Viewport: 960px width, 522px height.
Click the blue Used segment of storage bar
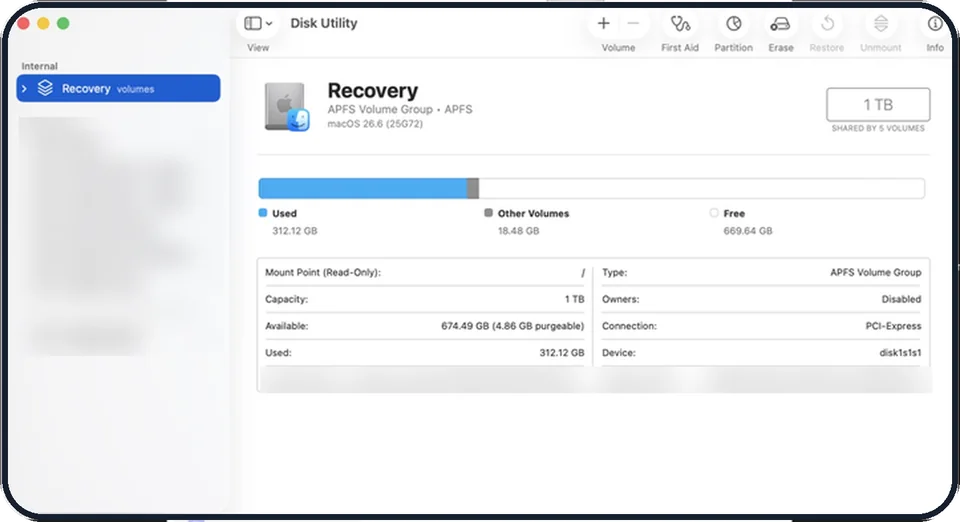(362, 188)
